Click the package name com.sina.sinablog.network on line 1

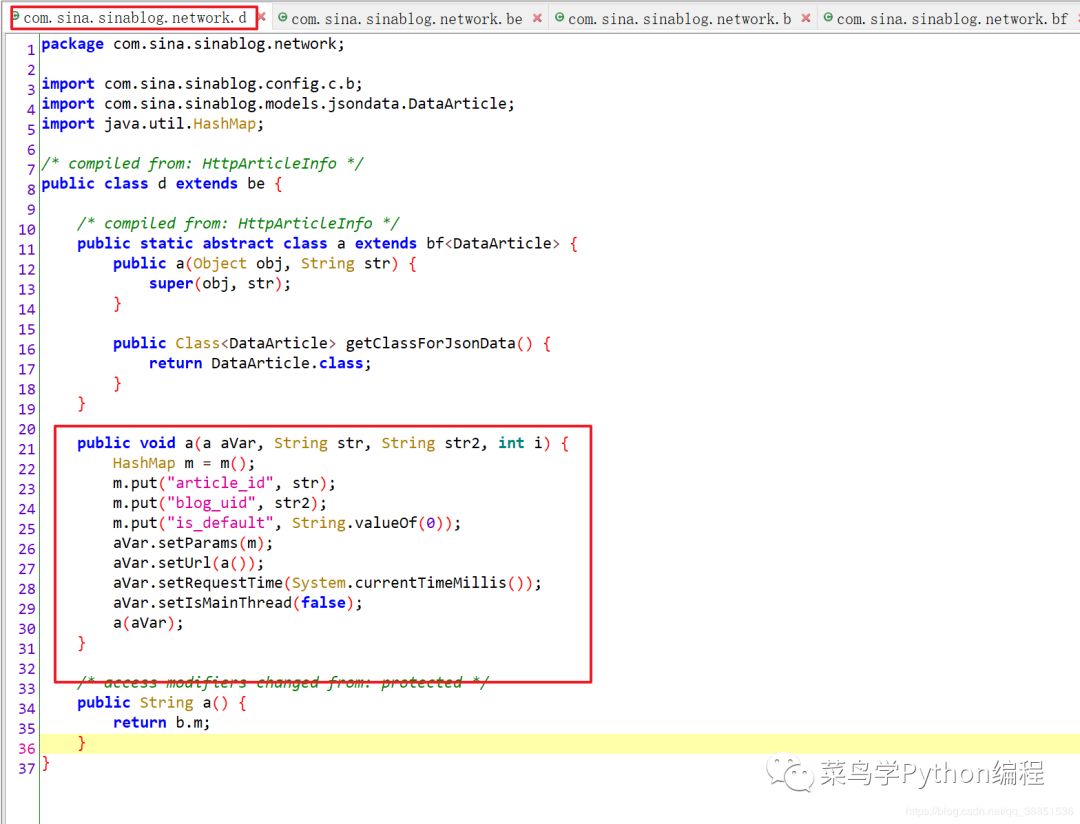coord(225,44)
